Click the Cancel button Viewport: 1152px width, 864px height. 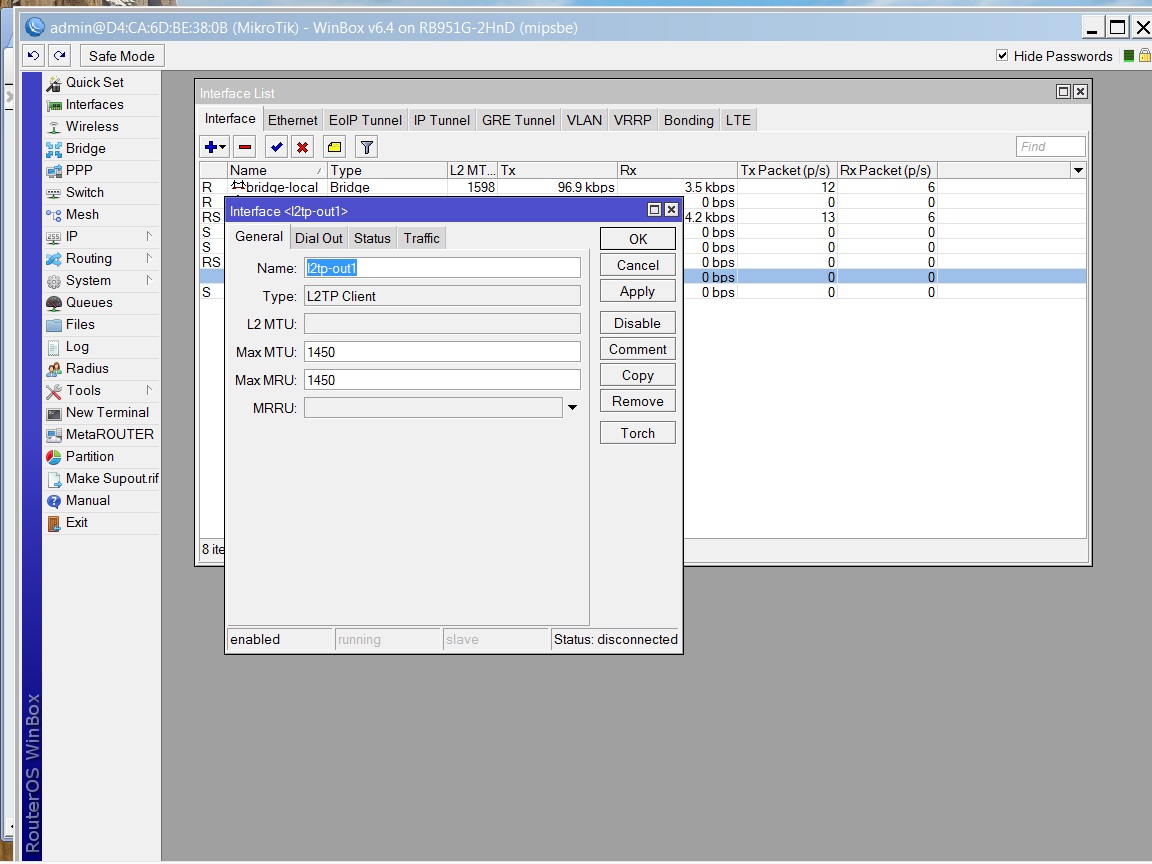coord(638,265)
